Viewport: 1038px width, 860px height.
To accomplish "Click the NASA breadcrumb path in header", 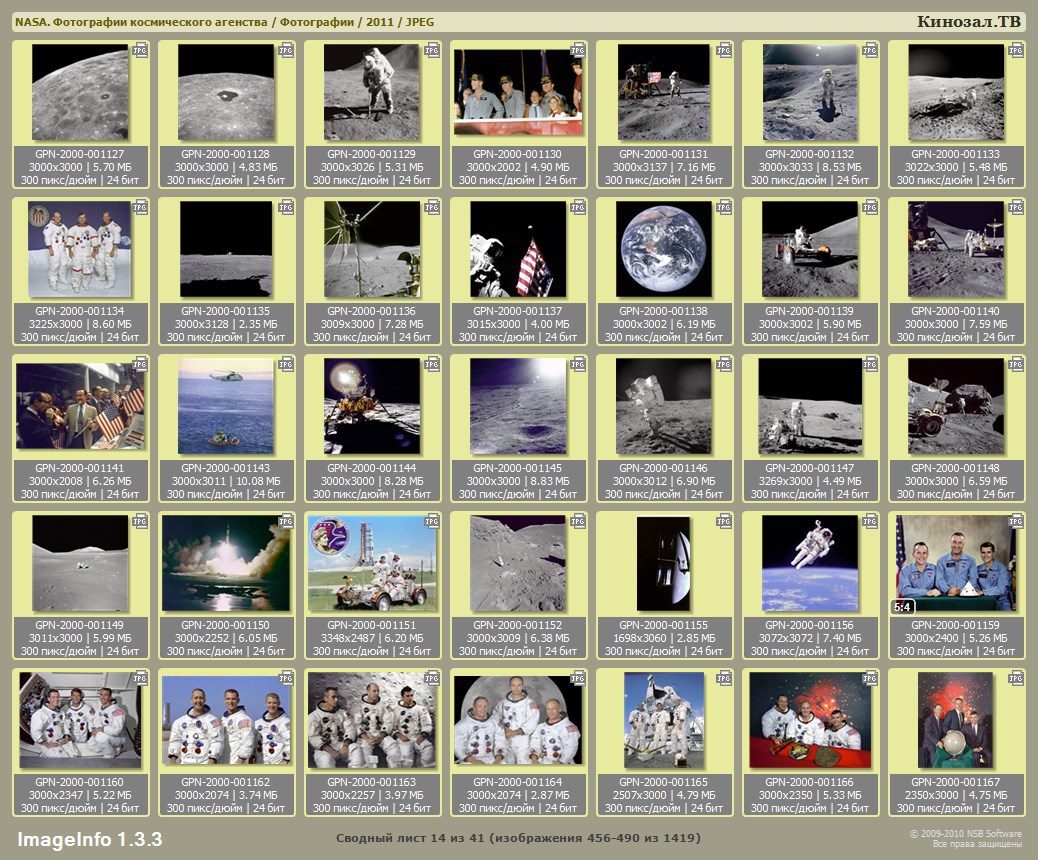I will [217, 22].
